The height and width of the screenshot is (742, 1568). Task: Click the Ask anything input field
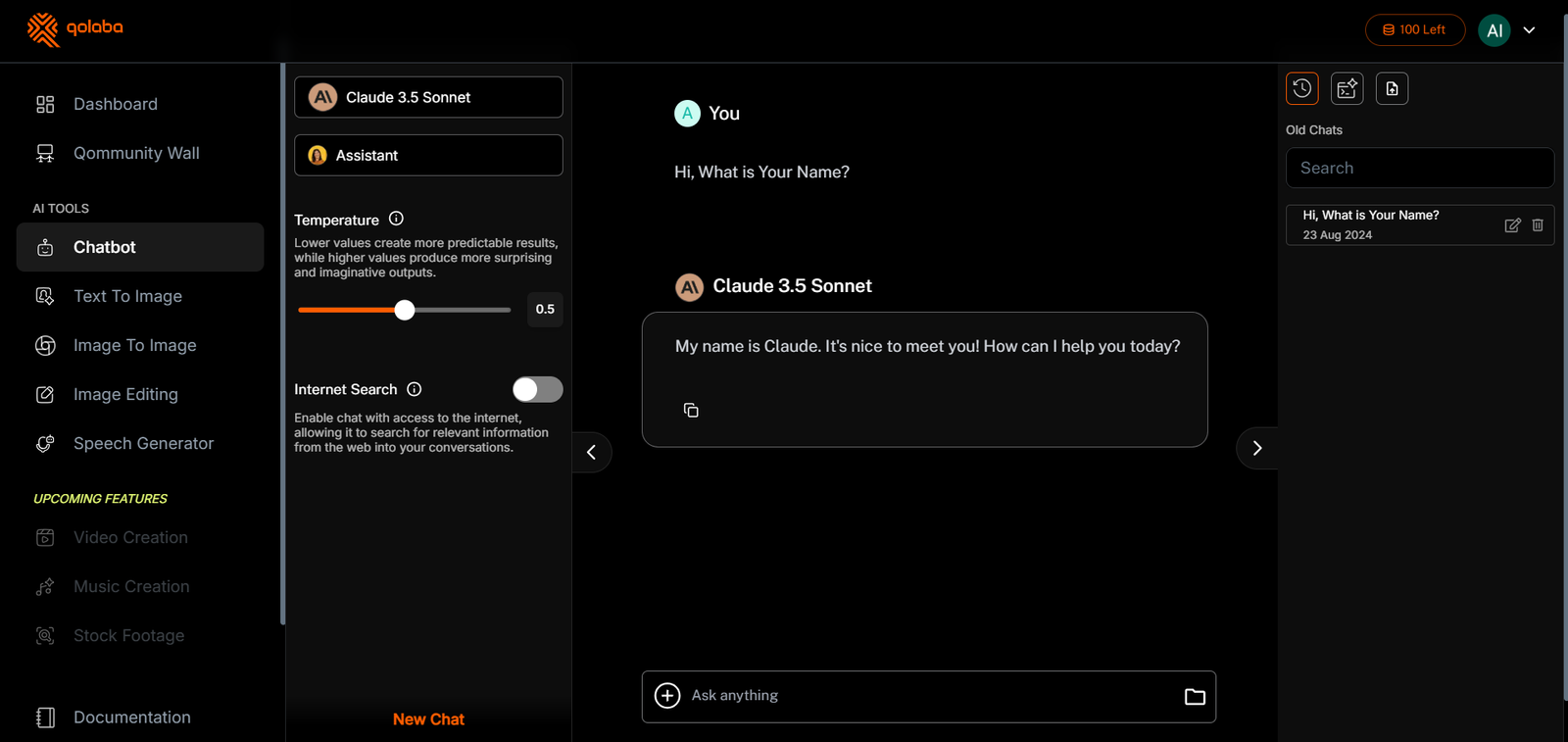pyautogui.click(x=929, y=696)
